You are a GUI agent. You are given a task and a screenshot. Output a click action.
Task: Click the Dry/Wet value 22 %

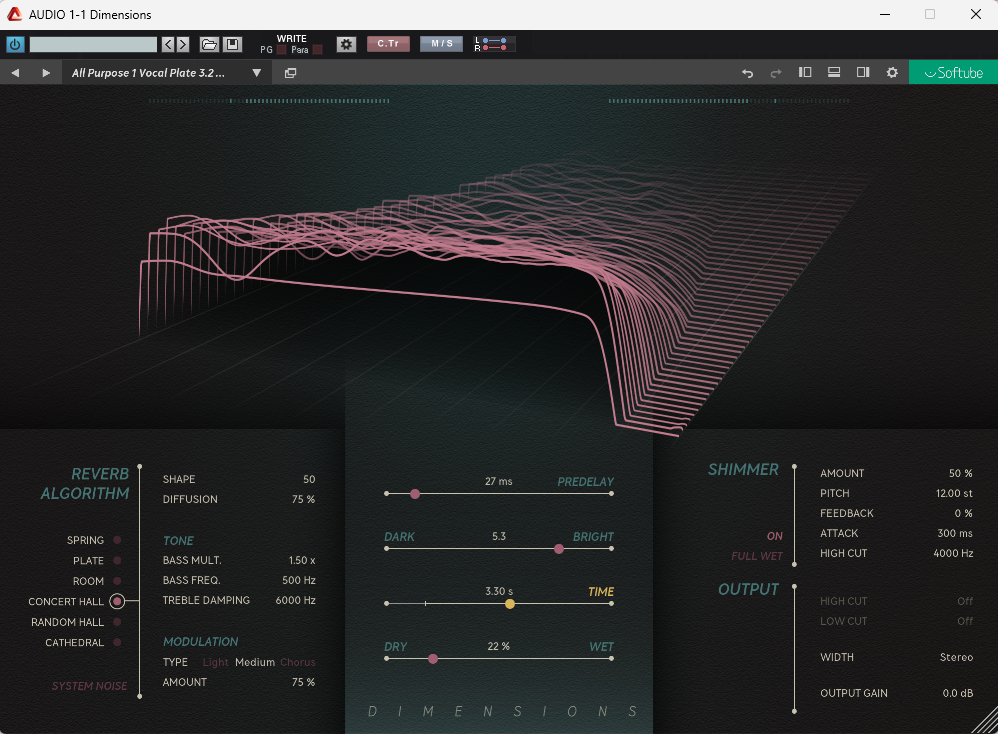point(498,646)
